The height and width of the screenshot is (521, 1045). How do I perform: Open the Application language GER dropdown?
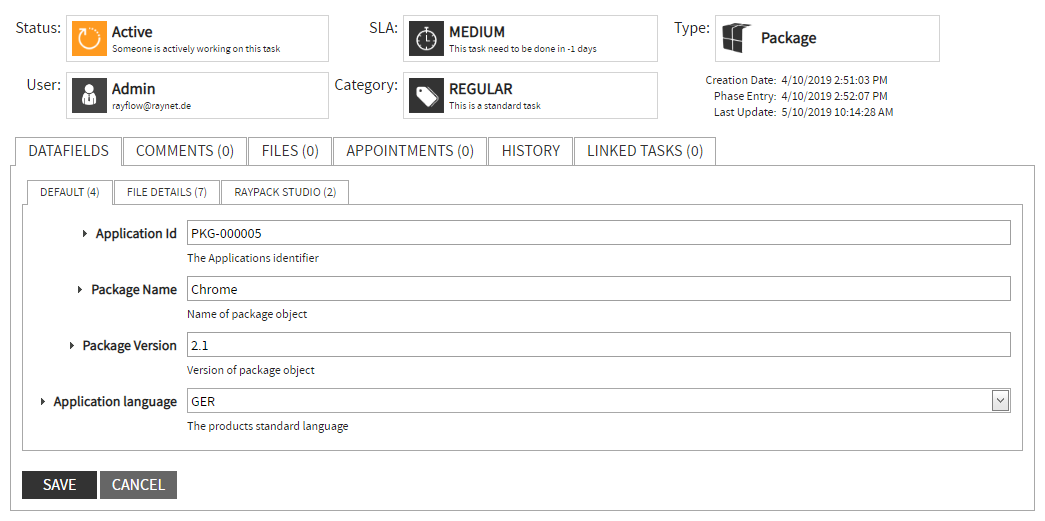[1000, 401]
